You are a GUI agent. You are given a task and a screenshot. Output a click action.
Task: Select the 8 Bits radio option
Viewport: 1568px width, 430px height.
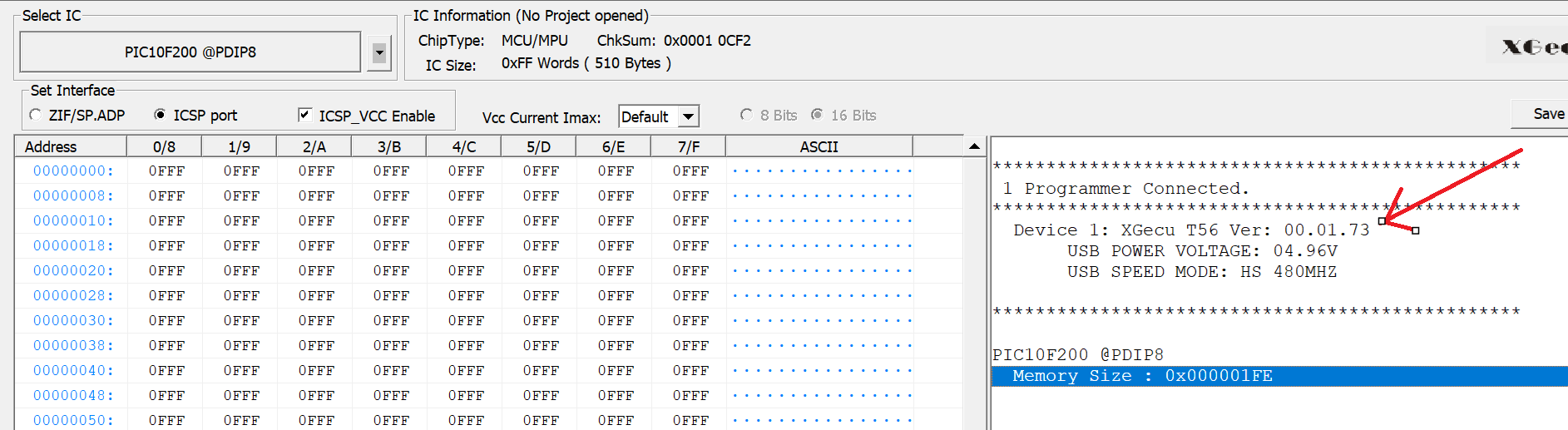pos(746,115)
